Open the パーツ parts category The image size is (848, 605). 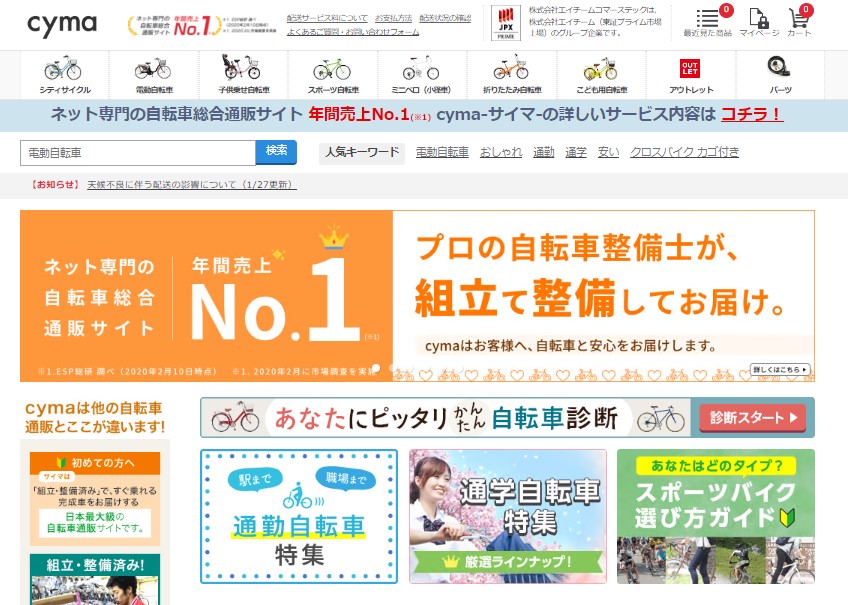coord(780,74)
